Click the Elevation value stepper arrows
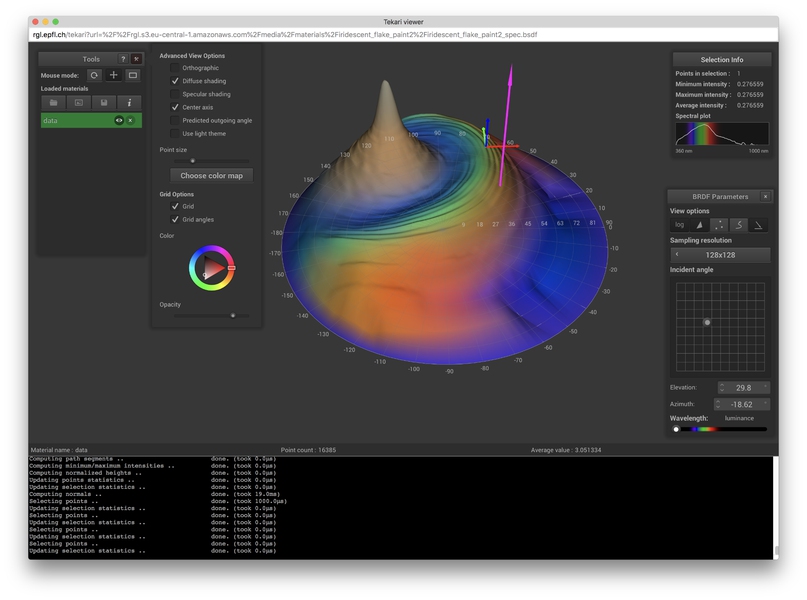807x600 pixels. point(722,388)
